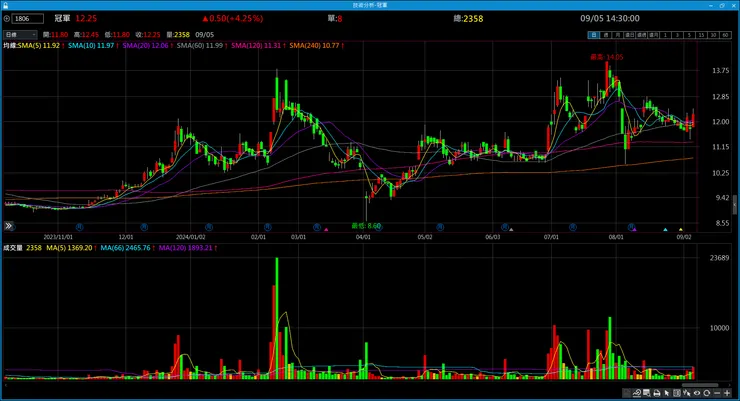Select the 30-minute period button
The image size is (740, 401).
(x=713, y=35)
